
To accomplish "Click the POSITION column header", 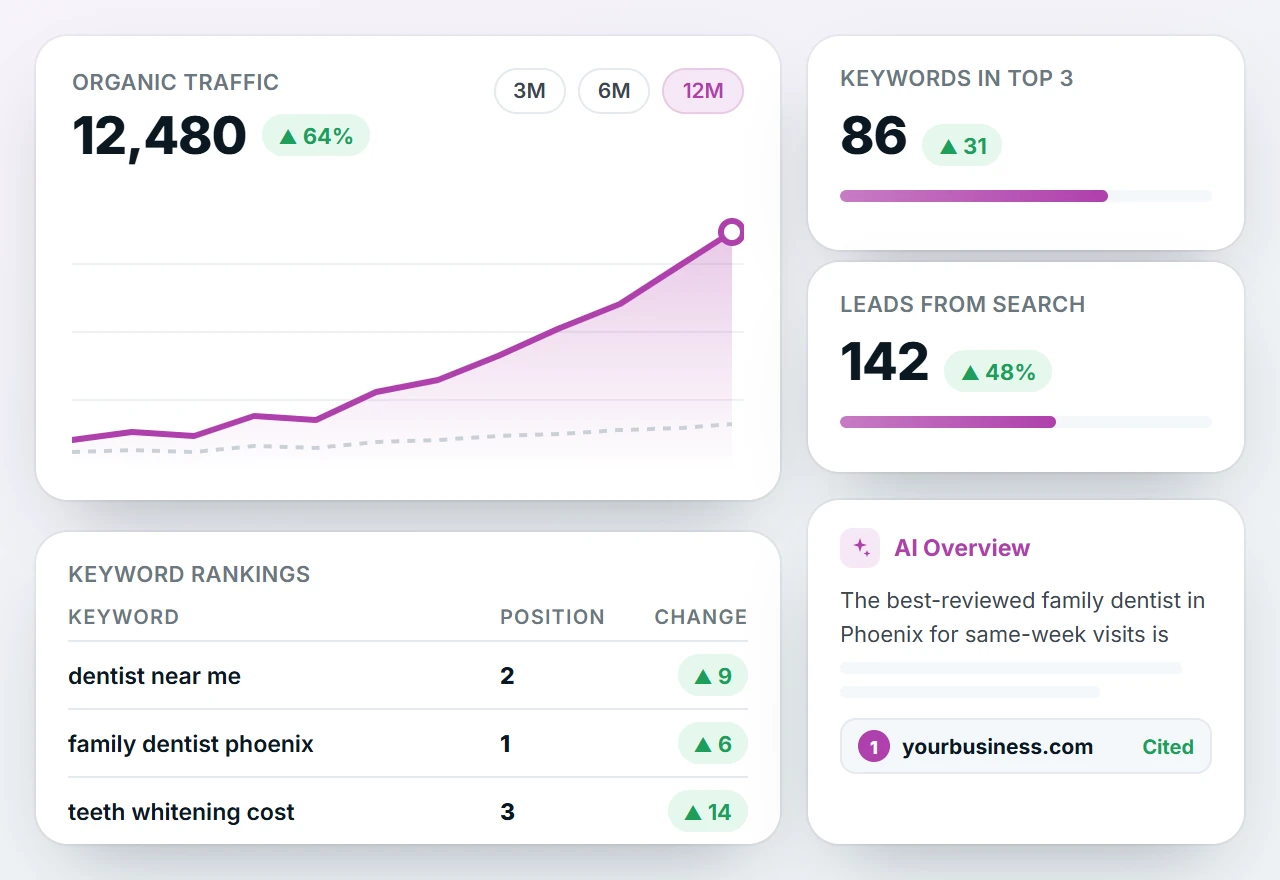I will click(552, 617).
